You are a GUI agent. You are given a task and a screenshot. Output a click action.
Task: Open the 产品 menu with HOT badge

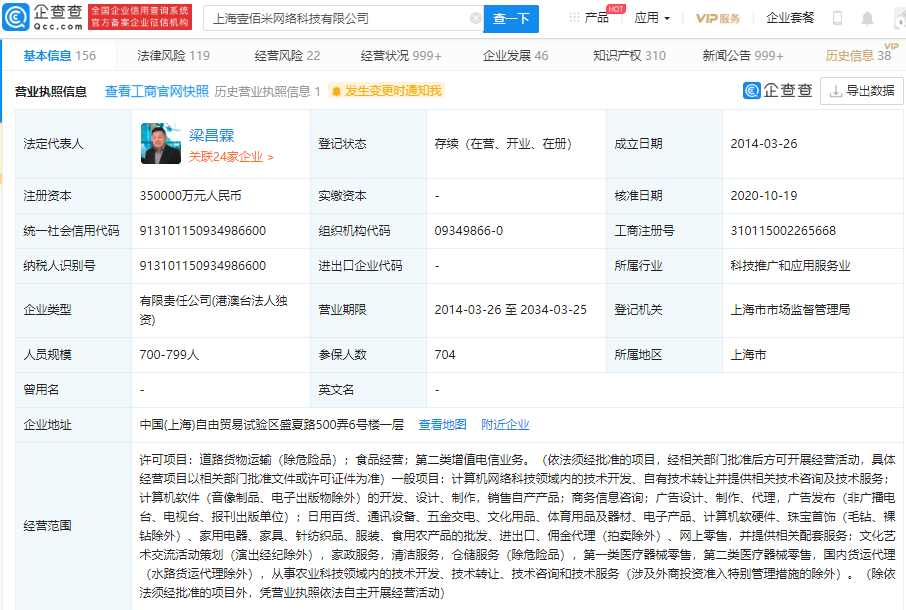click(x=596, y=18)
